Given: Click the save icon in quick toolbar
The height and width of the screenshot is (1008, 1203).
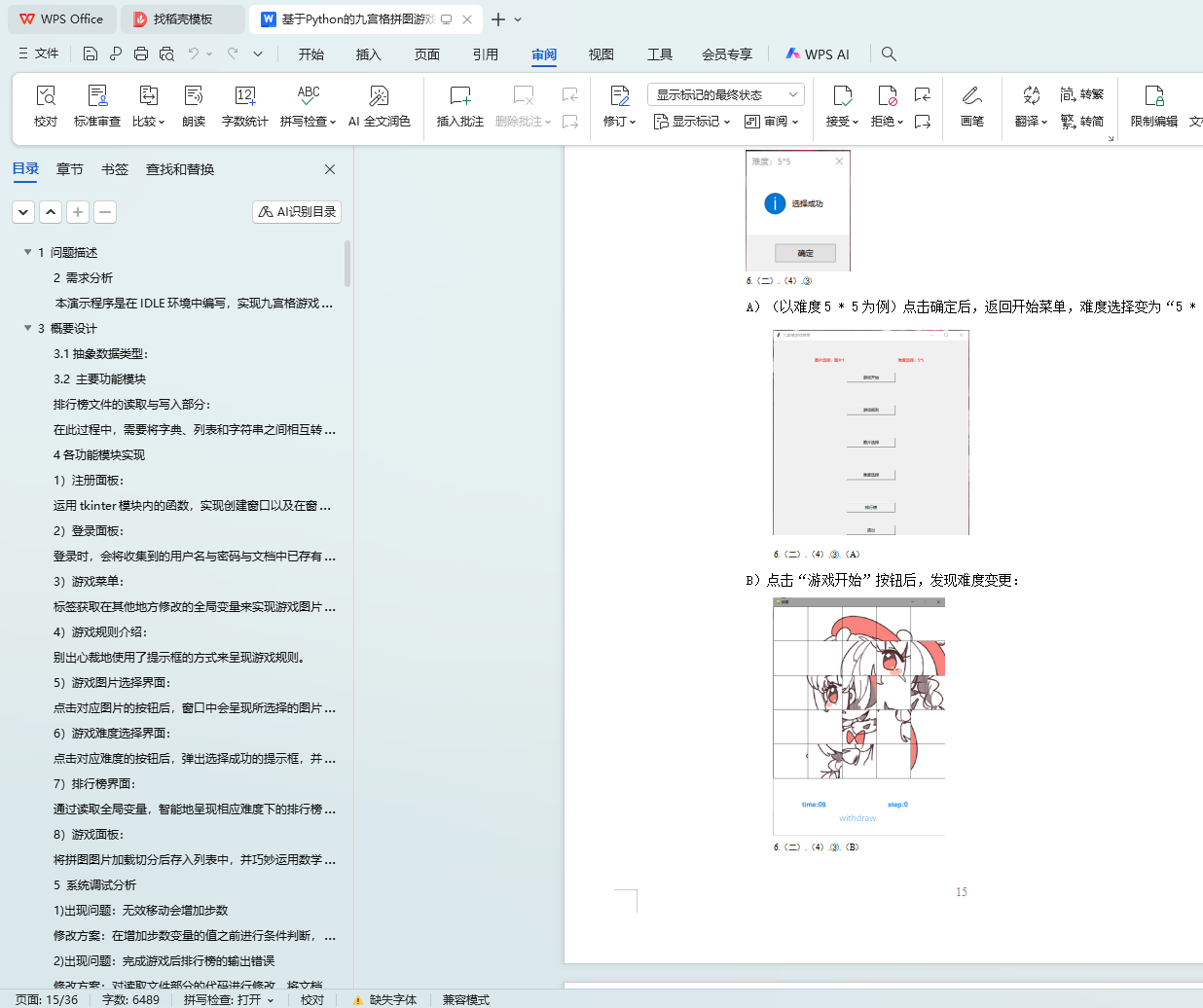Looking at the screenshot, I should 91,54.
